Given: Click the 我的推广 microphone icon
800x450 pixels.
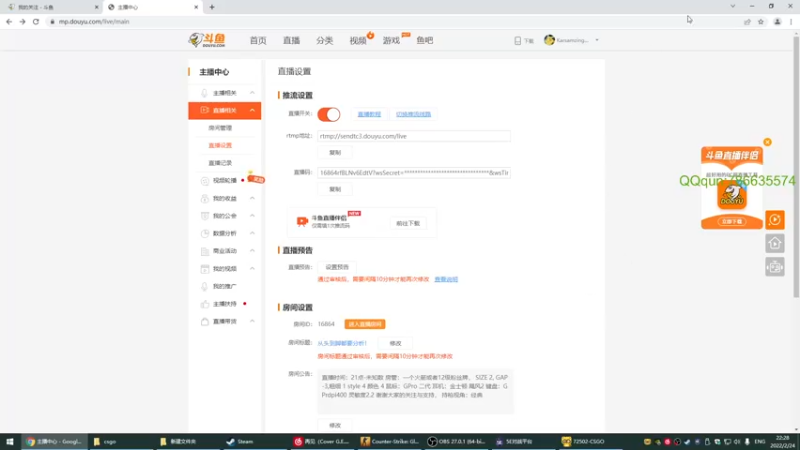Looking at the screenshot, I should pos(205,286).
